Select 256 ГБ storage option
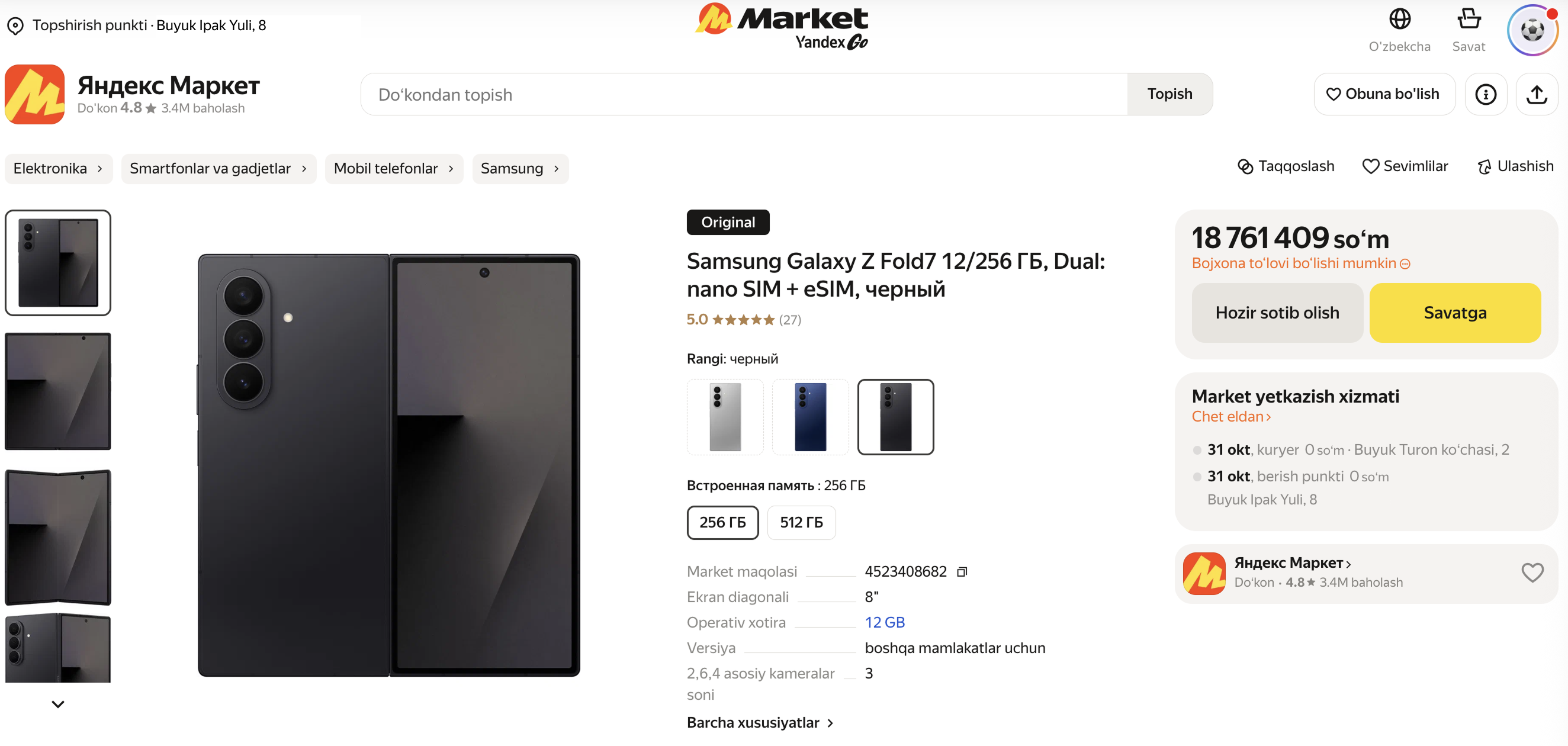Image resolution: width=1568 pixels, height=746 pixels. click(722, 523)
